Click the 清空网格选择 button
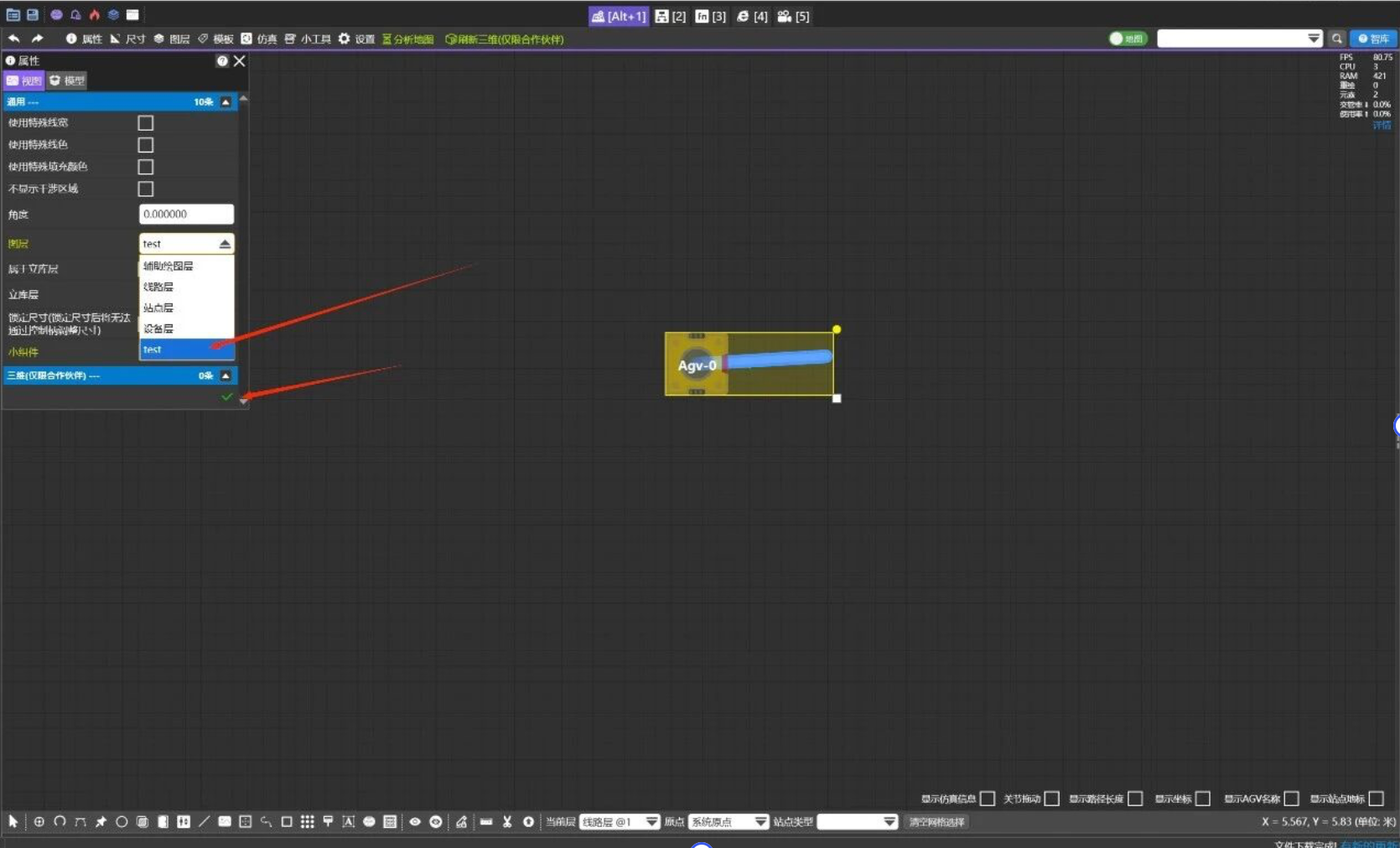Image resolution: width=1400 pixels, height=848 pixels. pos(936,822)
